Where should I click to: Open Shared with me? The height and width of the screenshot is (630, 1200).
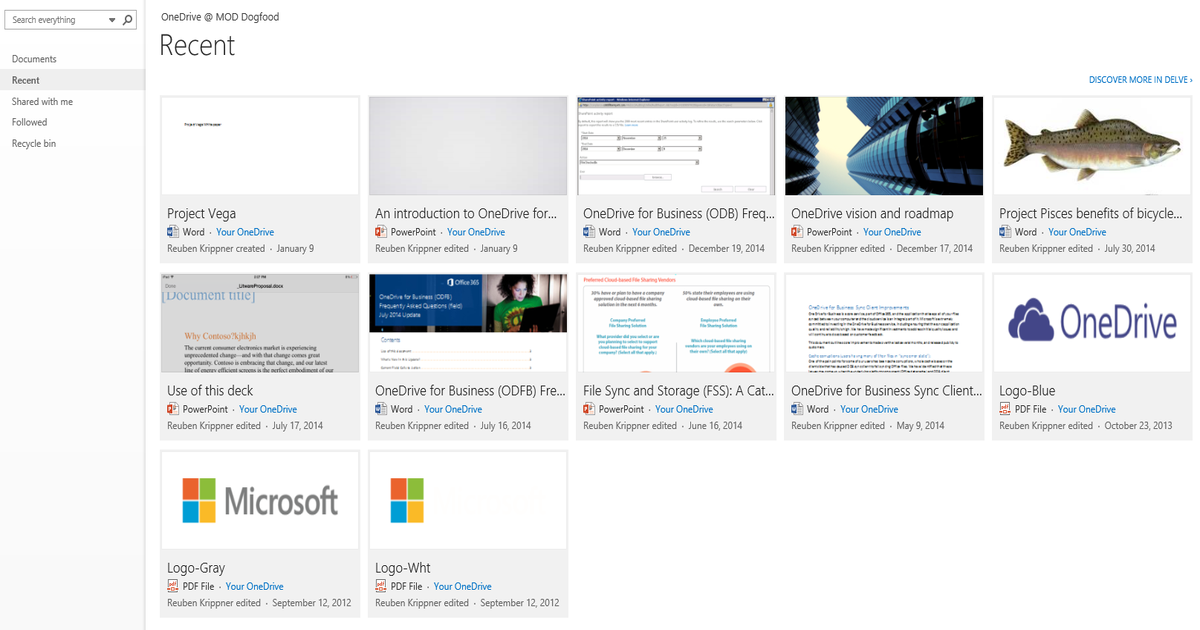tap(42, 101)
